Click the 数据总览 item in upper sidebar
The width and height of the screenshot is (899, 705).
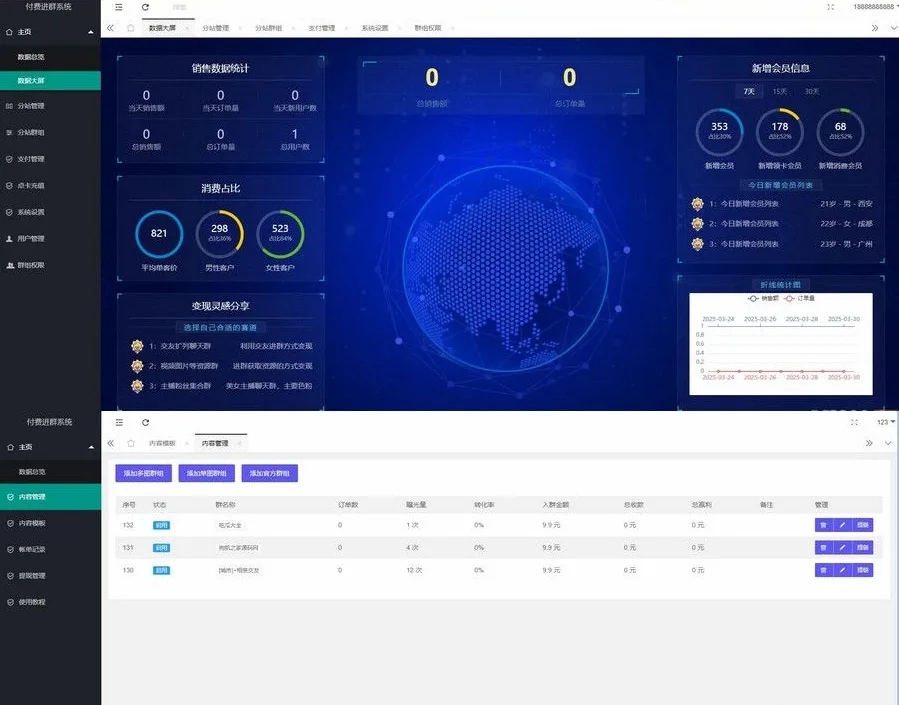tap(31, 57)
